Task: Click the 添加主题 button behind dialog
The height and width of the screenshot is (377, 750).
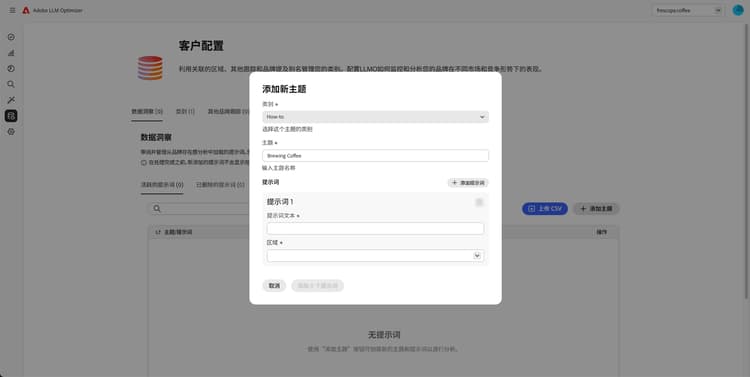Action: [x=596, y=209]
